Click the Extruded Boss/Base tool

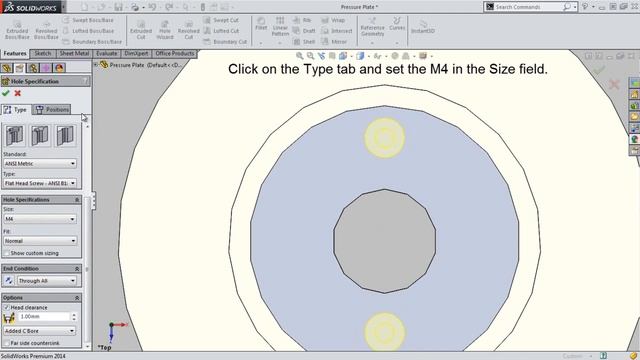tap(17, 30)
